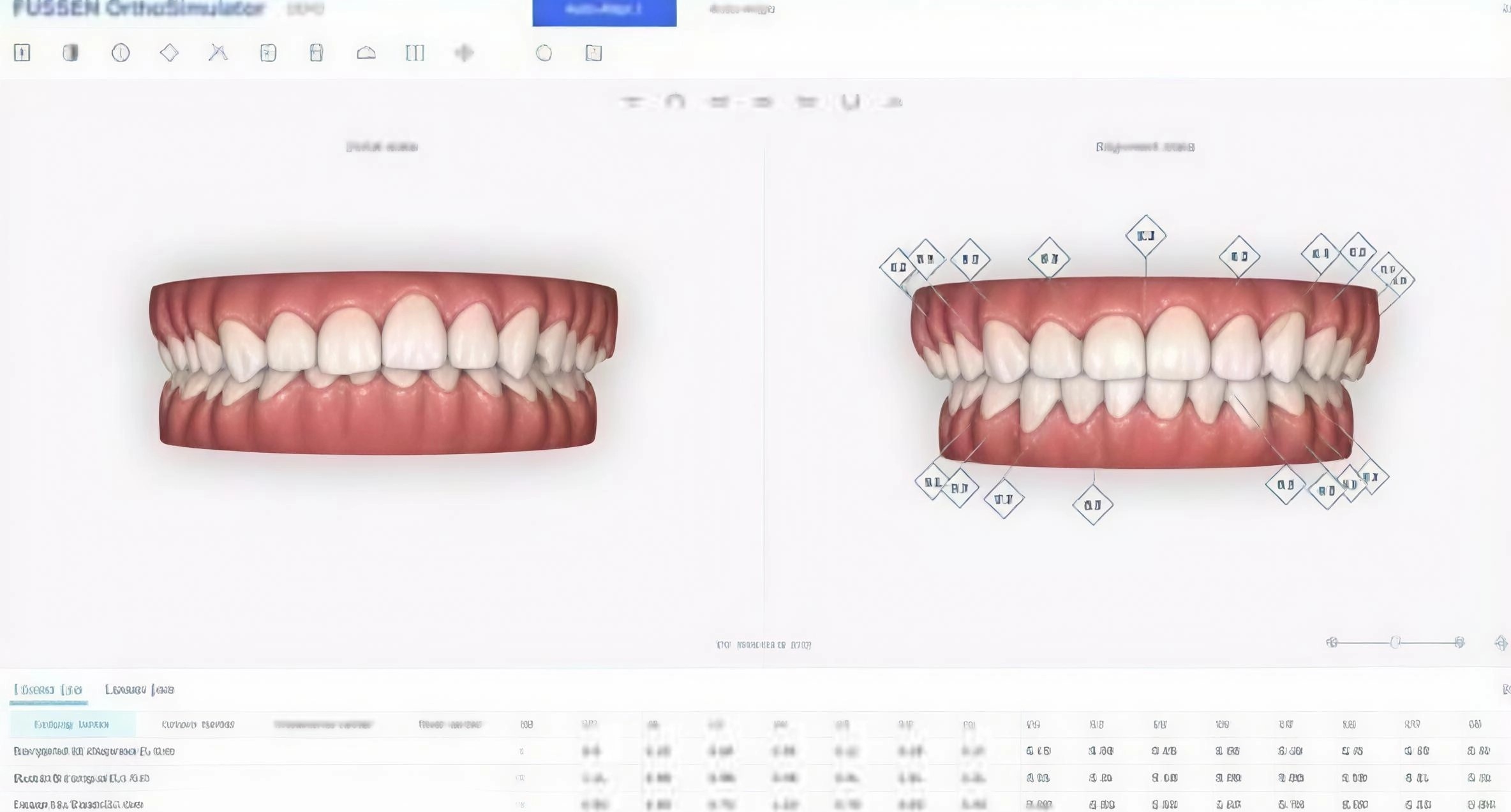Select the shaded half-filled square toolbar icon

[x=71, y=52]
